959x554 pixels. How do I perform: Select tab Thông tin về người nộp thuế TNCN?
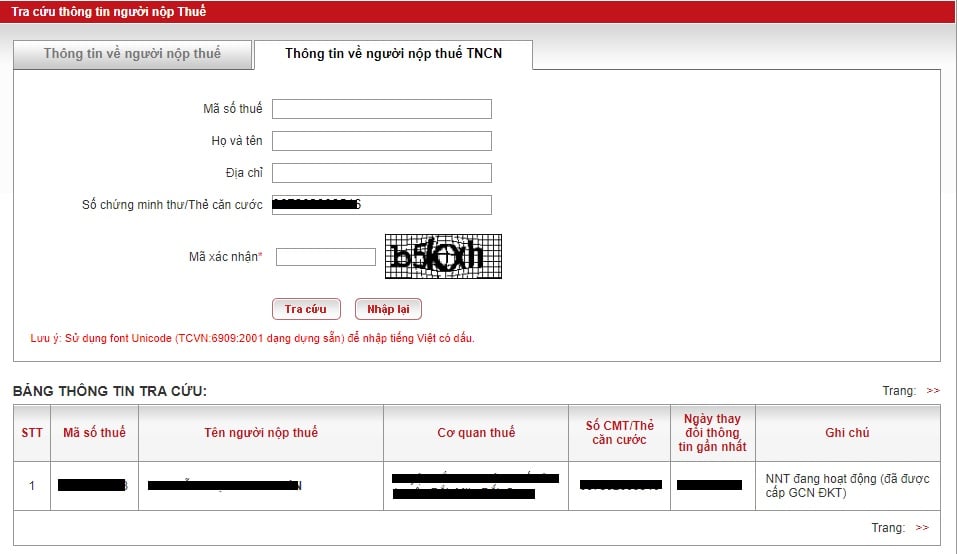point(393,54)
